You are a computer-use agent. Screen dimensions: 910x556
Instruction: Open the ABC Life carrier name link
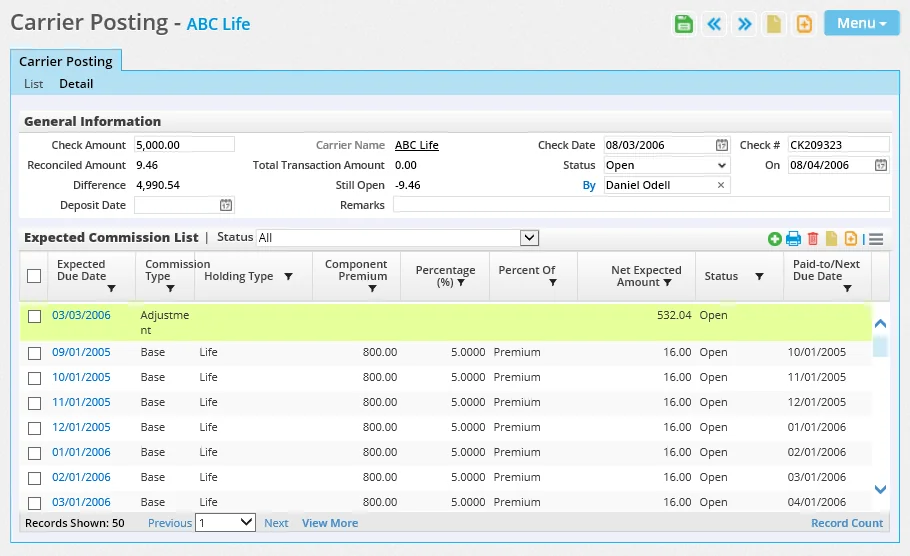[416, 145]
